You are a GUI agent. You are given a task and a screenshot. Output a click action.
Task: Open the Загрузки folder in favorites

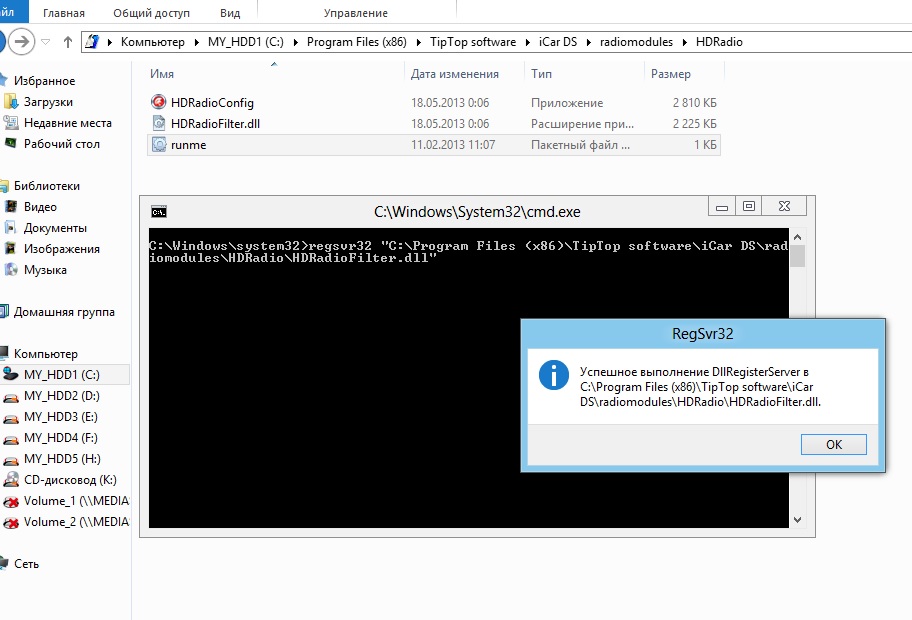(48, 102)
